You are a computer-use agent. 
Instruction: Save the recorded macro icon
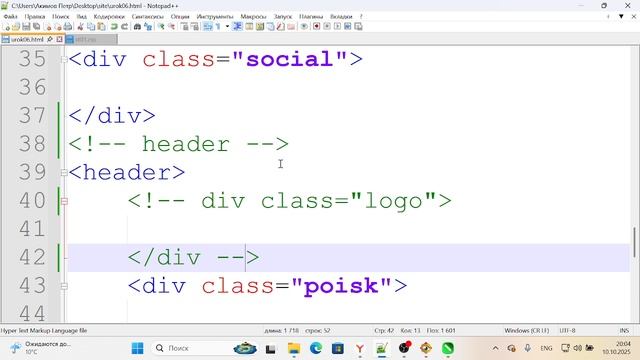pos(358,27)
